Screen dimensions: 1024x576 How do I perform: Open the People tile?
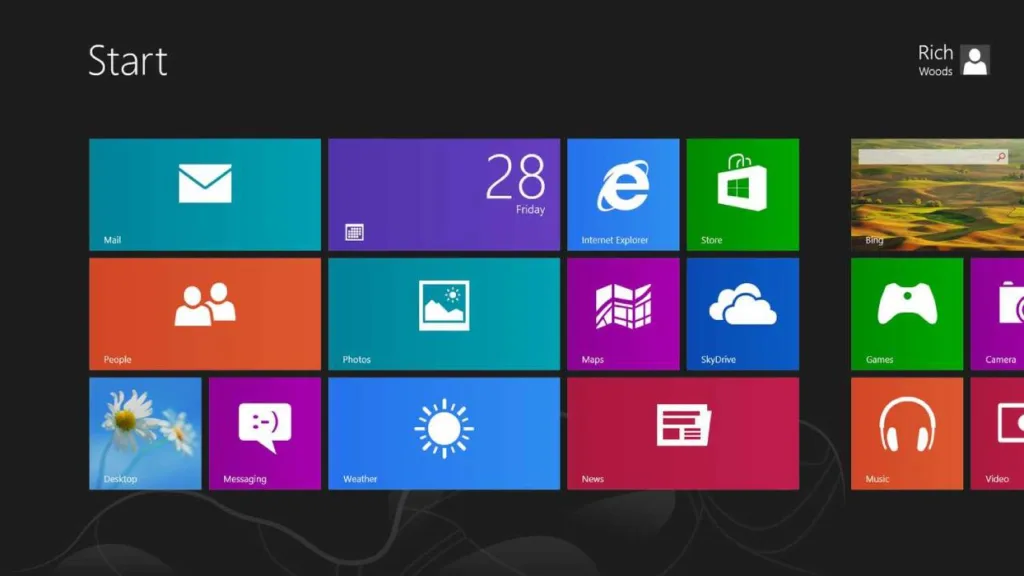(x=205, y=313)
